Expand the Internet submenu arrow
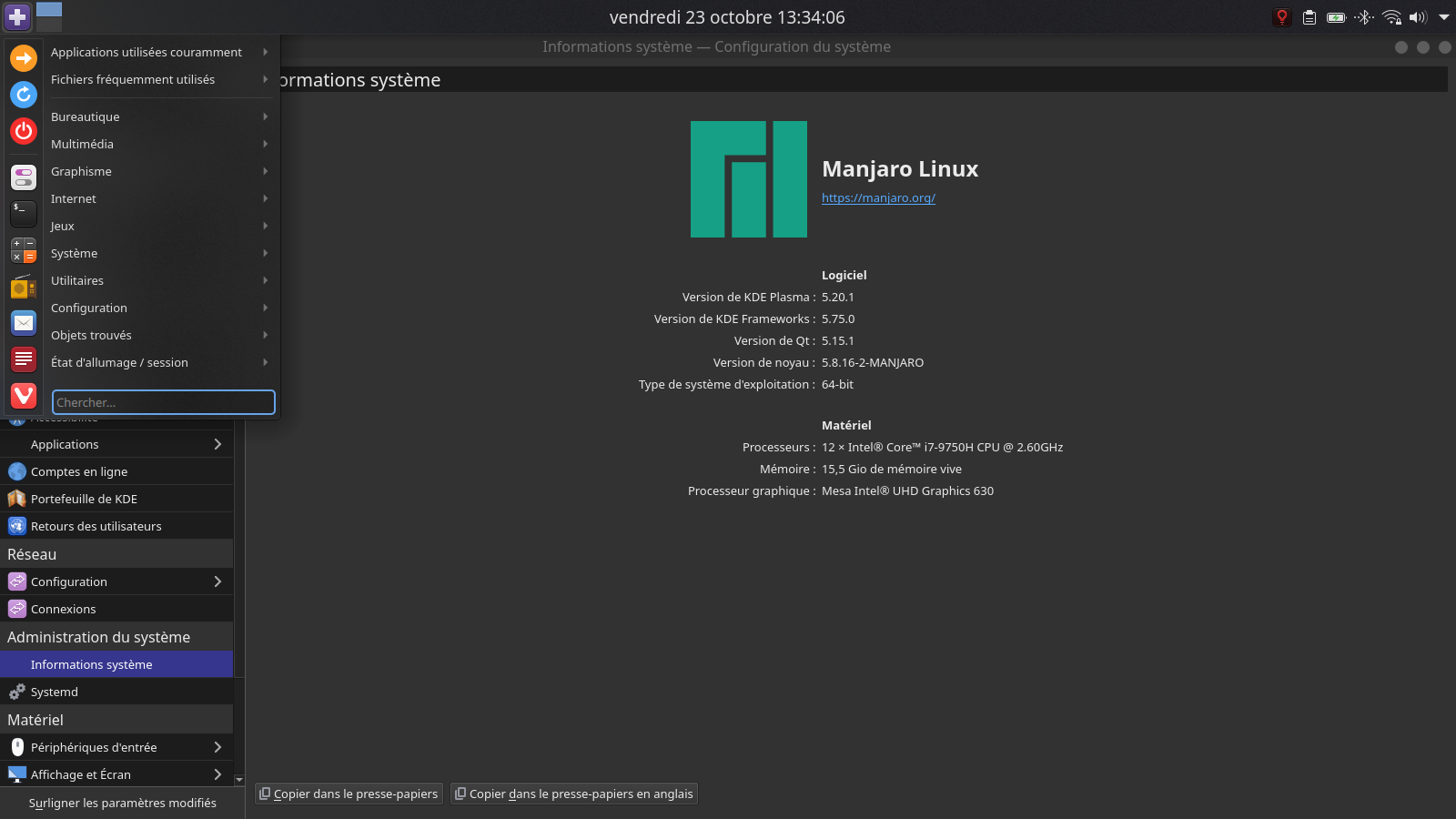This screenshot has height=819, width=1456. (266, 198)
